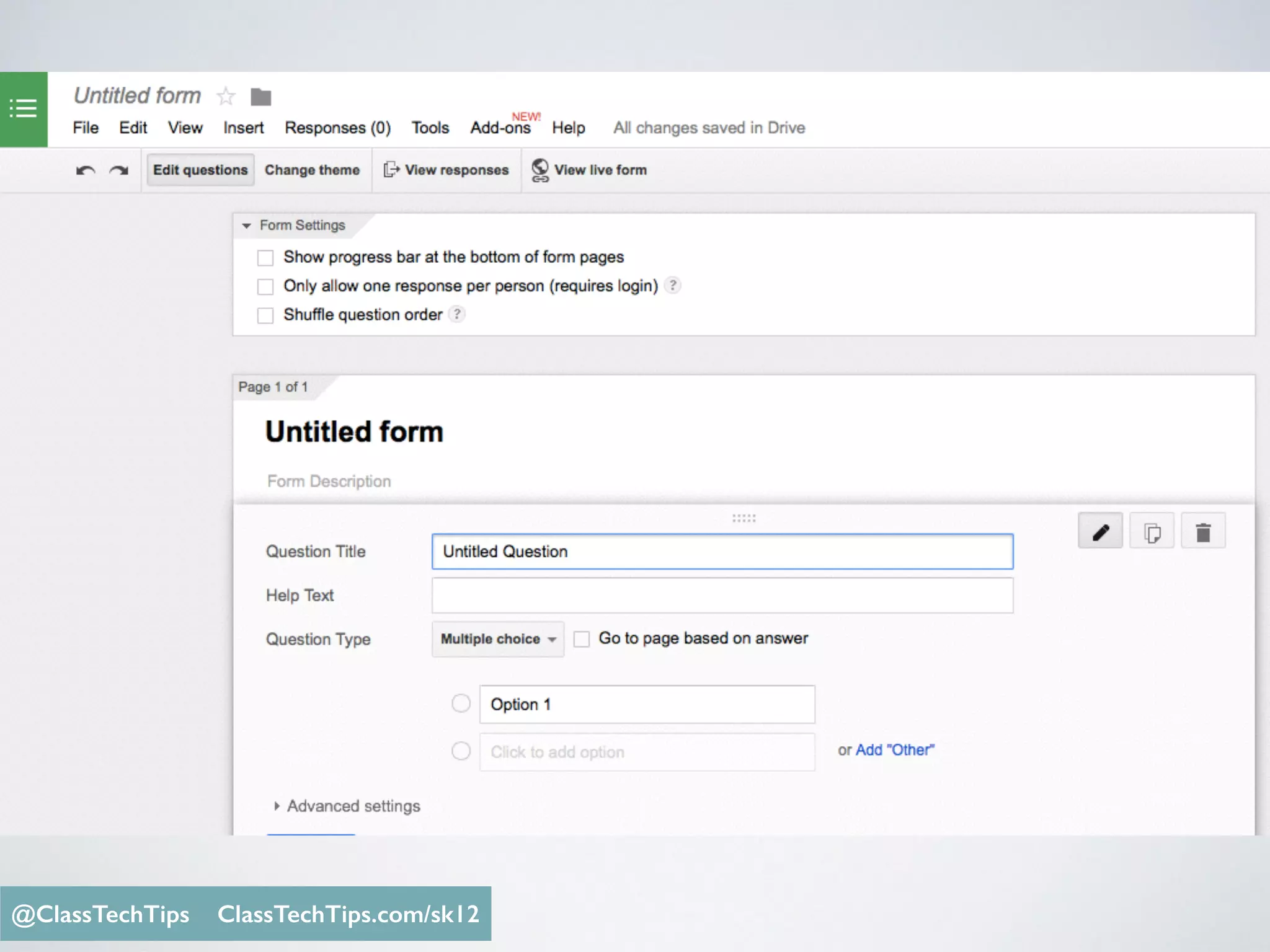Open the Multiple choice question type dropdown

click(497, 639)
